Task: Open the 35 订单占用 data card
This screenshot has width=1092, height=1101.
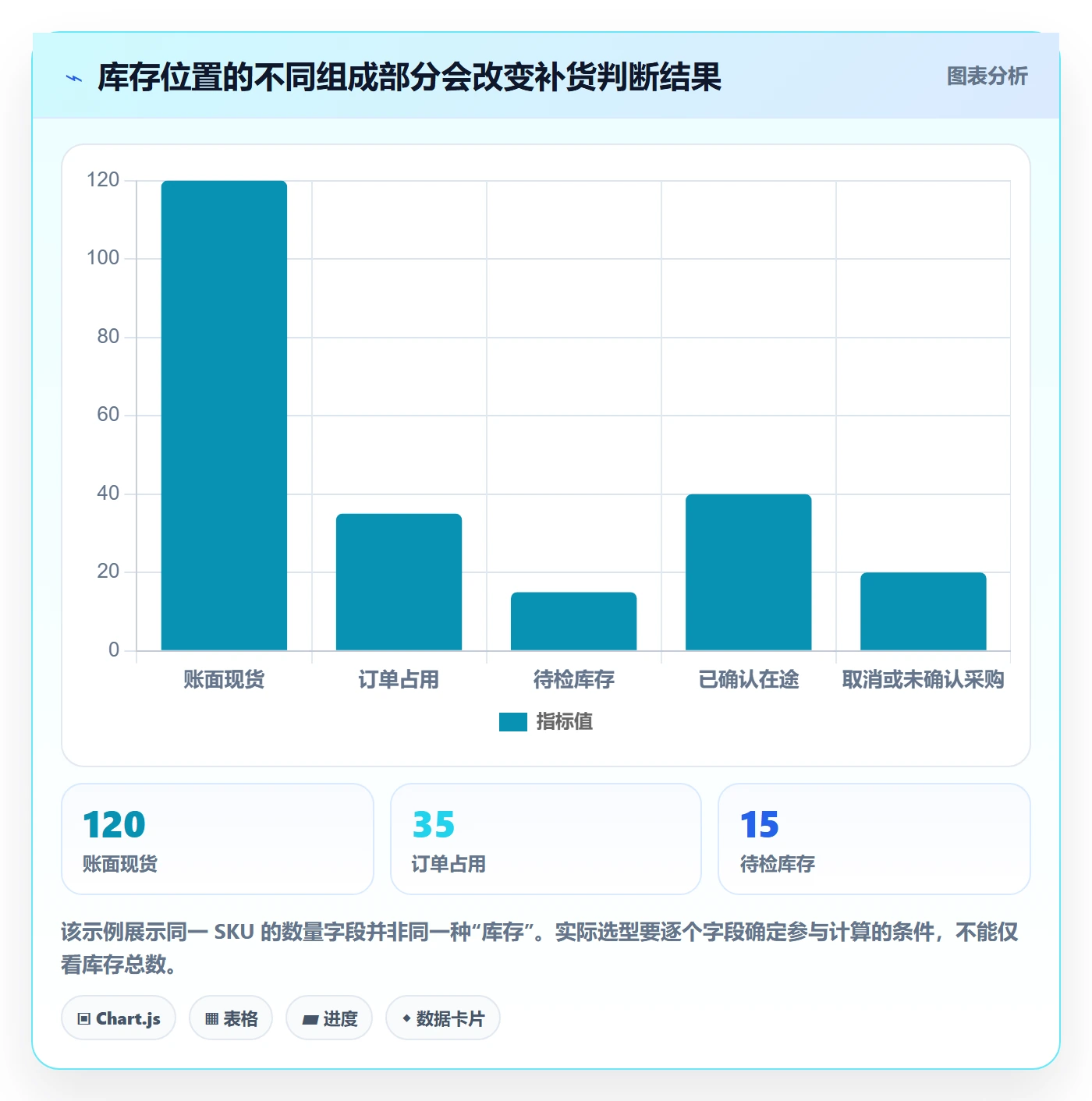Action: (x=546, y=839)
